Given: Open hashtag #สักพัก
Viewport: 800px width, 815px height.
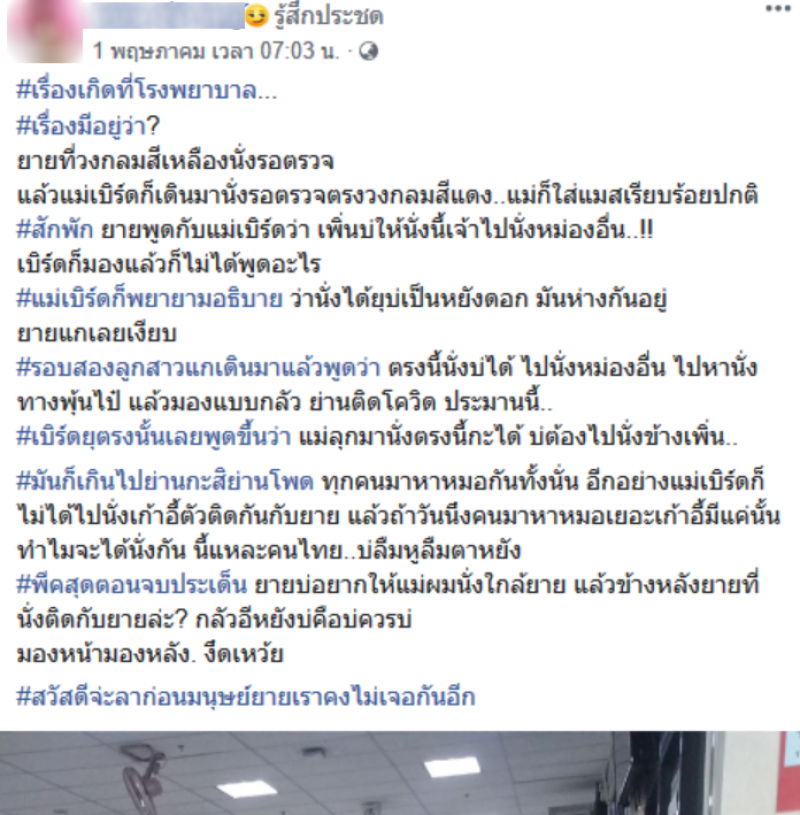Looking at the screenshot, I should pos(55,229).
